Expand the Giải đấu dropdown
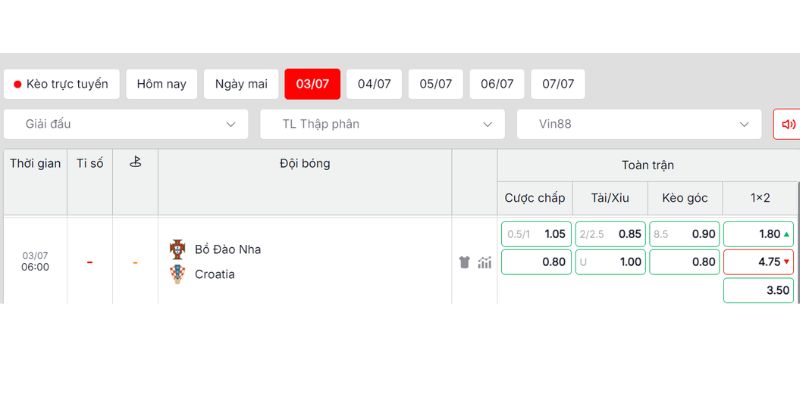Image resolution: width=800 pixels, height=400 pixels. click(x=126, y=124)
